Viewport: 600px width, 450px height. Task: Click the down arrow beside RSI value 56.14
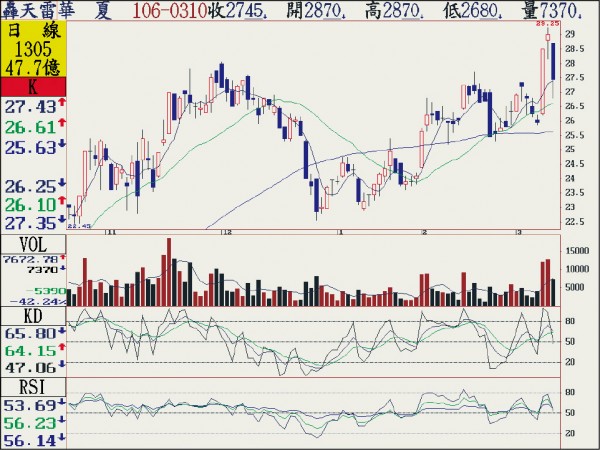tap(61, 439)
